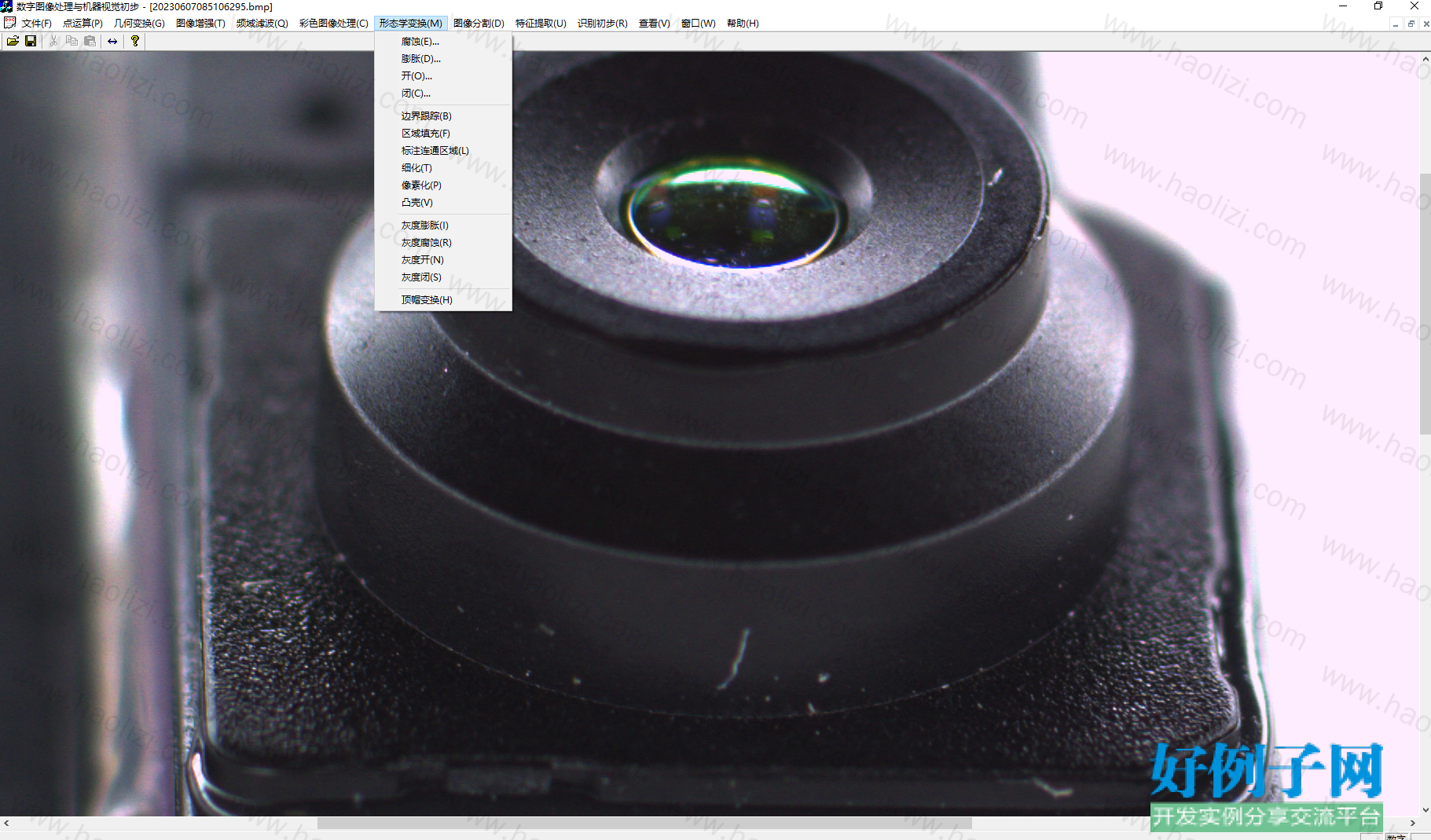Click the Save floppy disk icon
This screenshot has height=840, width=1431.
[31, 41]
